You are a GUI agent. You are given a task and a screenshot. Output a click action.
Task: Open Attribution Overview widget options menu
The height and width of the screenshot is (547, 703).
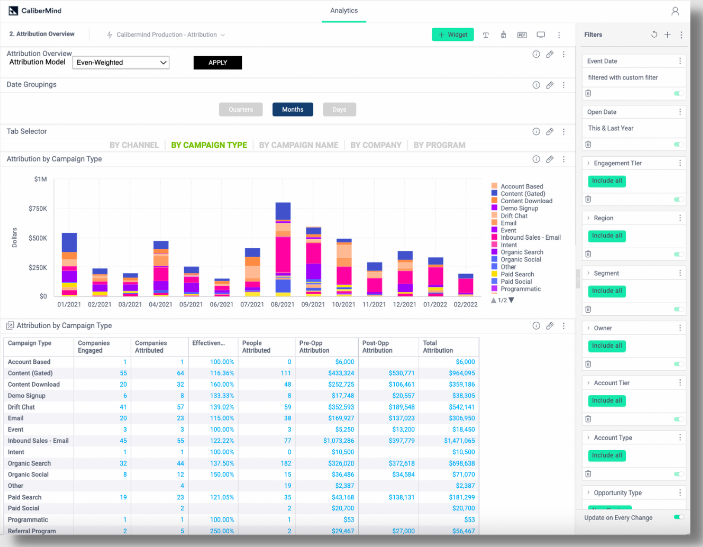point(564,54)
